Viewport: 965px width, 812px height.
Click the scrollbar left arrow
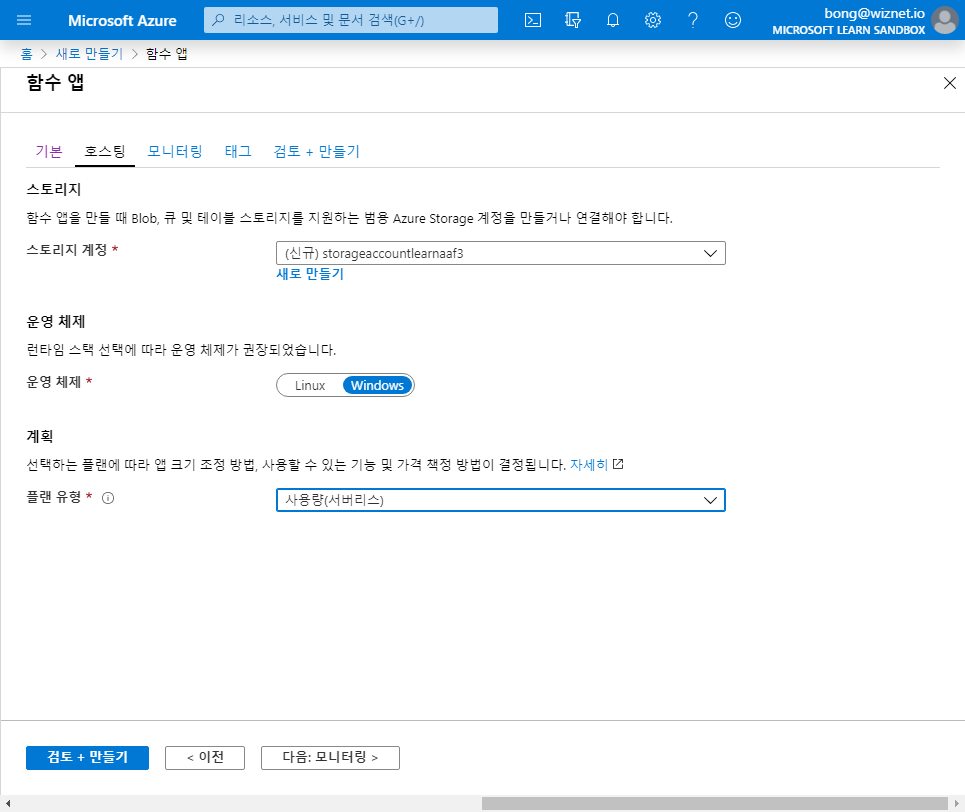coord(7,803)
